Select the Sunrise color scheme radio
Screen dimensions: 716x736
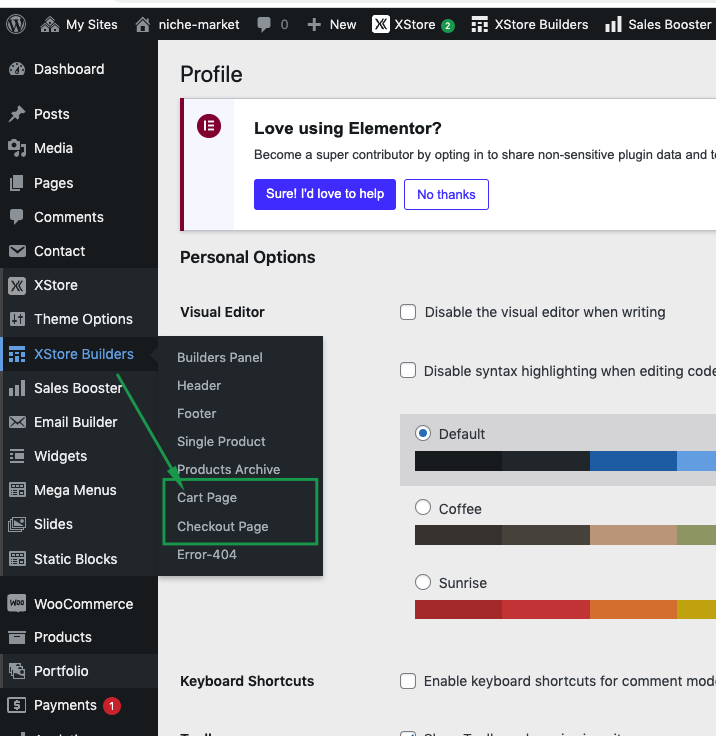pyautogui.click(x=423, y=582)
